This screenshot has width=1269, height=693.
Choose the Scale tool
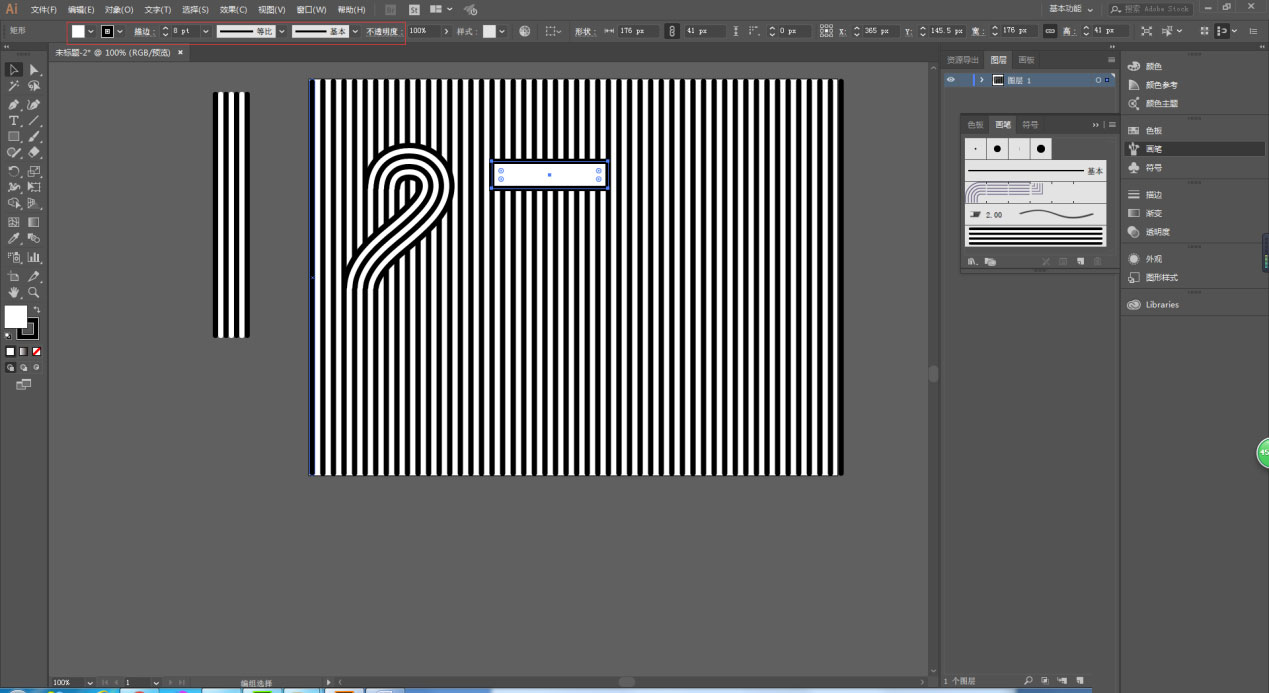(34, 171)
